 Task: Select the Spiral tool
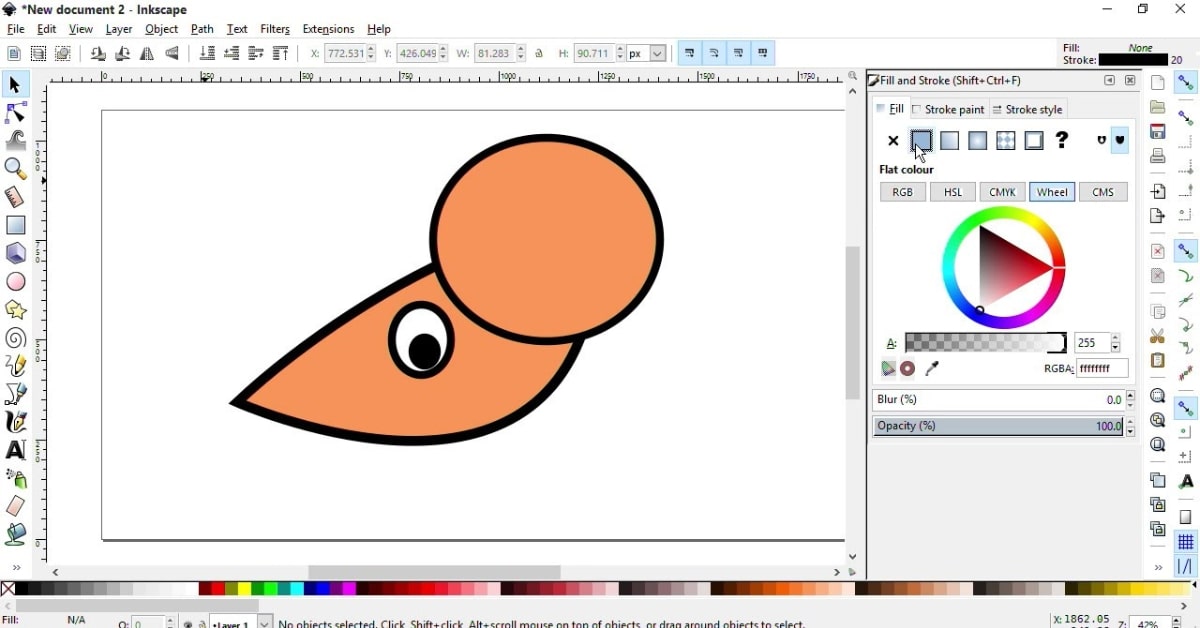(15, 338)
